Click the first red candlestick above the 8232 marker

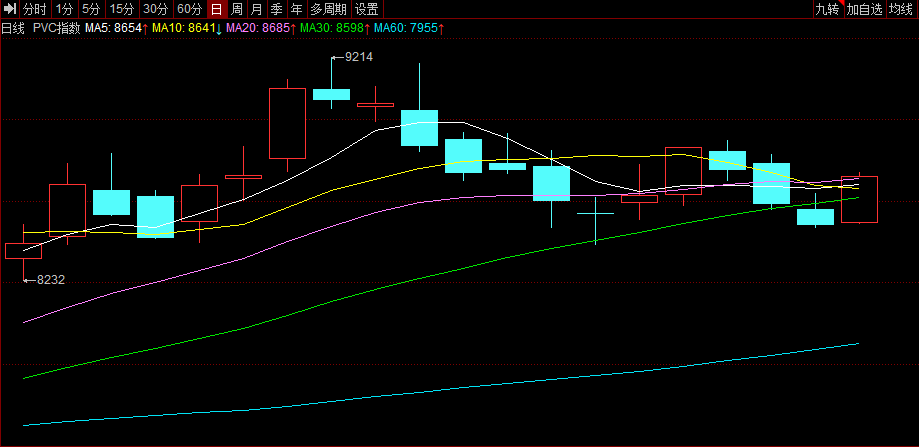coord(23,251)
